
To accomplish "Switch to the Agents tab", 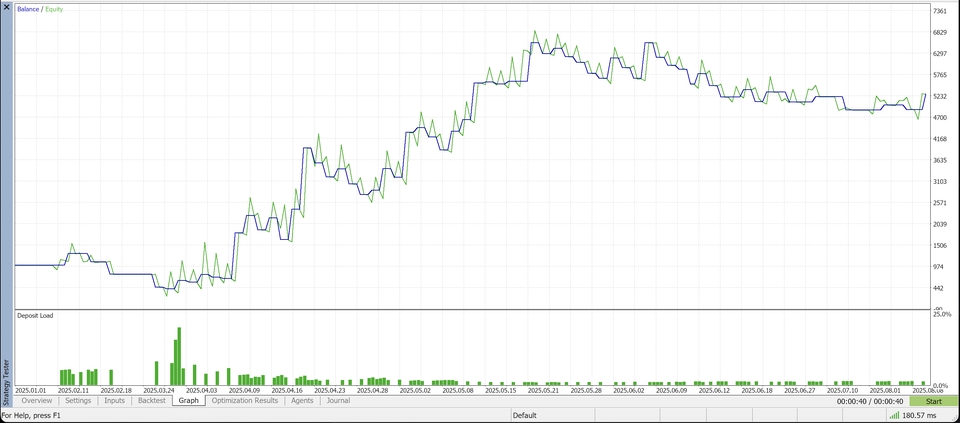I will (x=302, y=401).
